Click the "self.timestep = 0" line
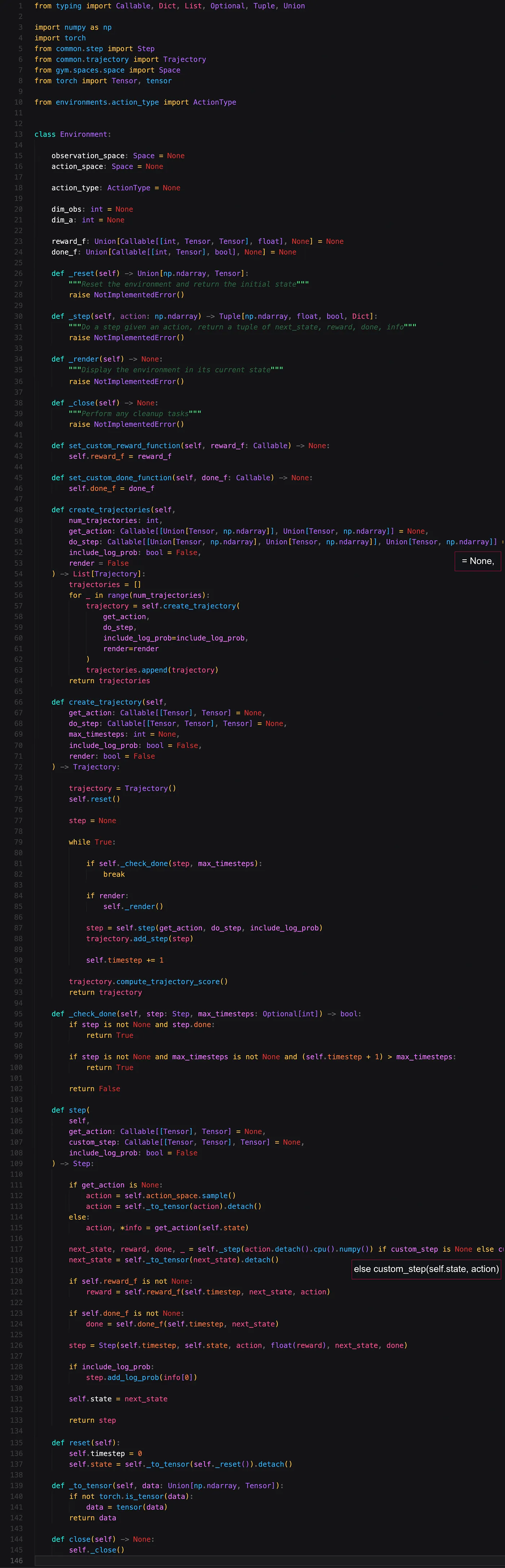The height and width of the screenshot is (1568, 505). tap(105, 1454)
